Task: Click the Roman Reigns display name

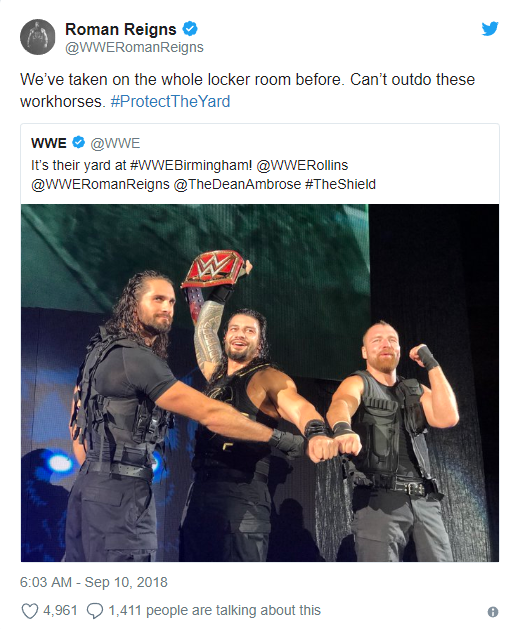Action: [121, 29]
